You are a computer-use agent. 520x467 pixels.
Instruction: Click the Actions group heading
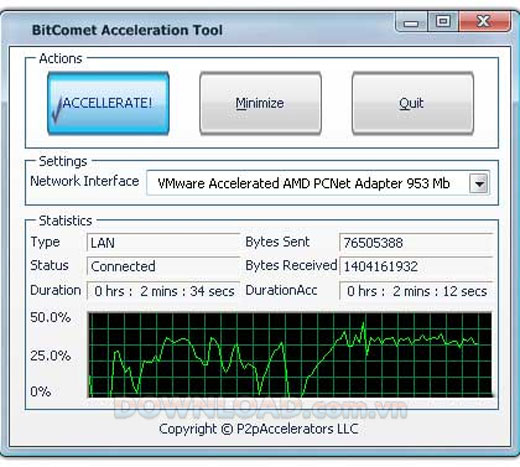(x=61, y=59)
